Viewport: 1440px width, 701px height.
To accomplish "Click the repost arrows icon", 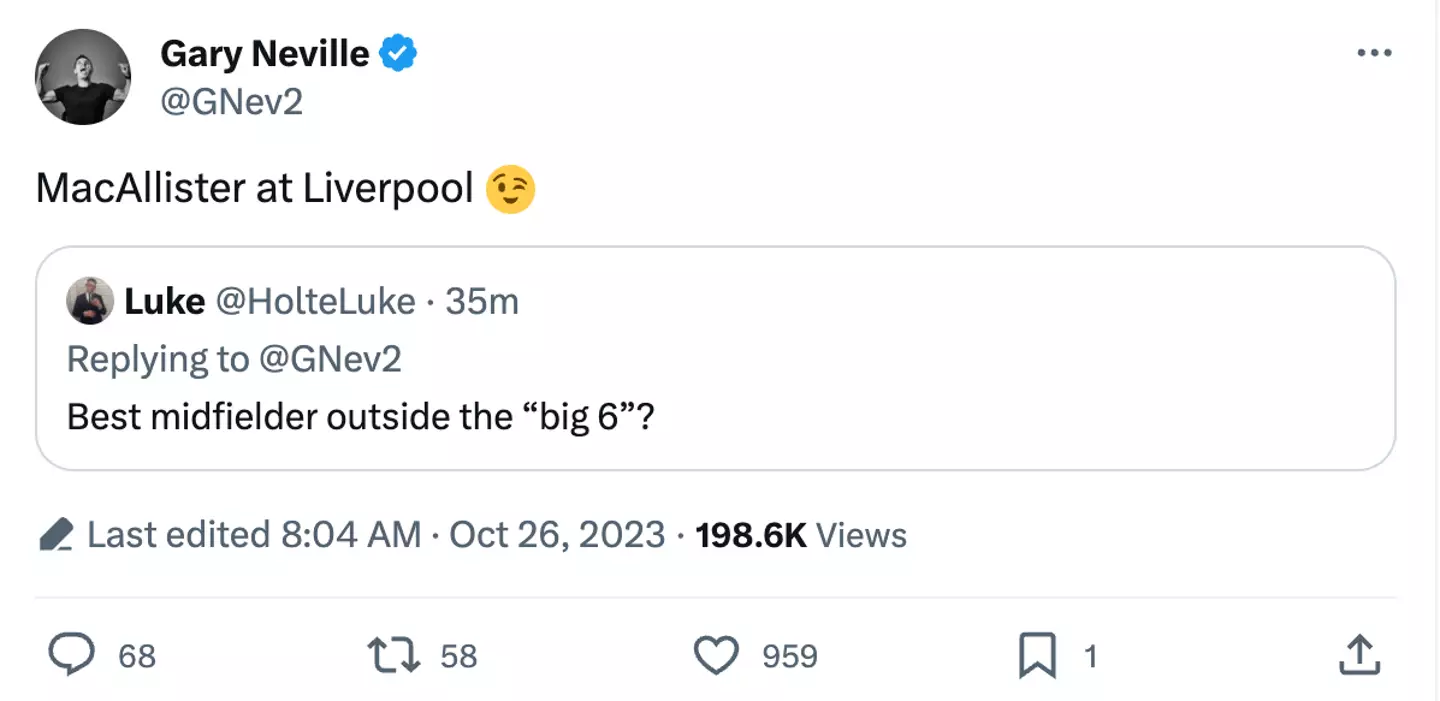I will pos(395,656).
